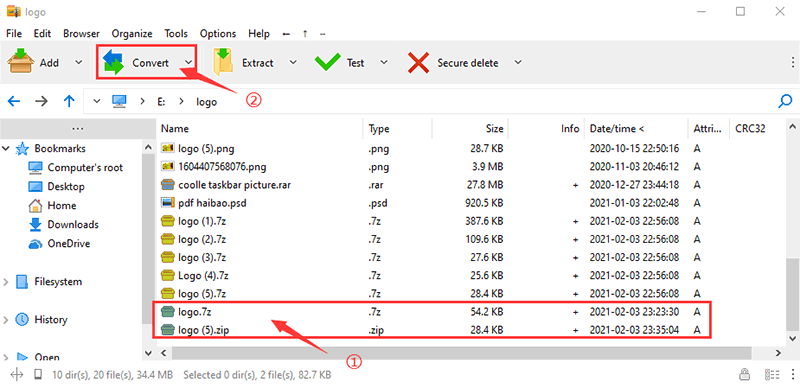Click the search magnifier icon

[785, 101]
